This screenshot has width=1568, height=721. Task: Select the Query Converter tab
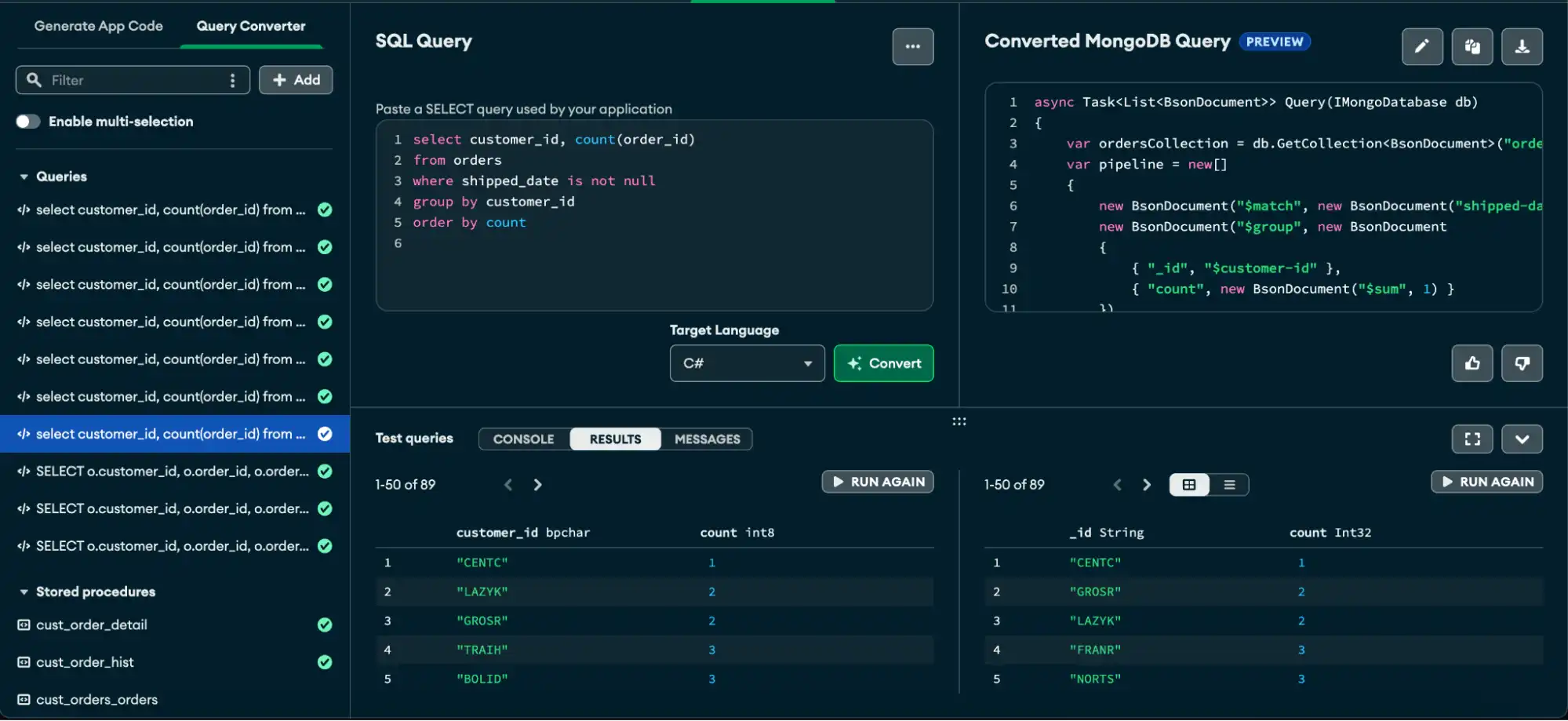[x=251, y=26]
